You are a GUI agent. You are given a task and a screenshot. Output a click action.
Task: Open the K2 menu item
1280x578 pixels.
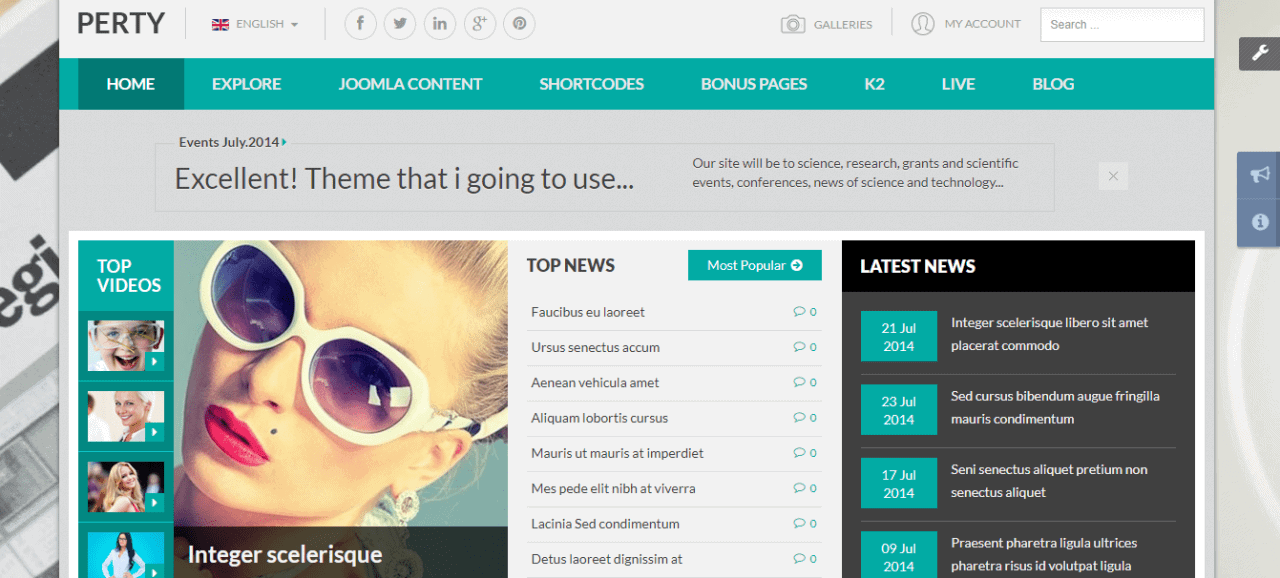(x=875, y=84)
